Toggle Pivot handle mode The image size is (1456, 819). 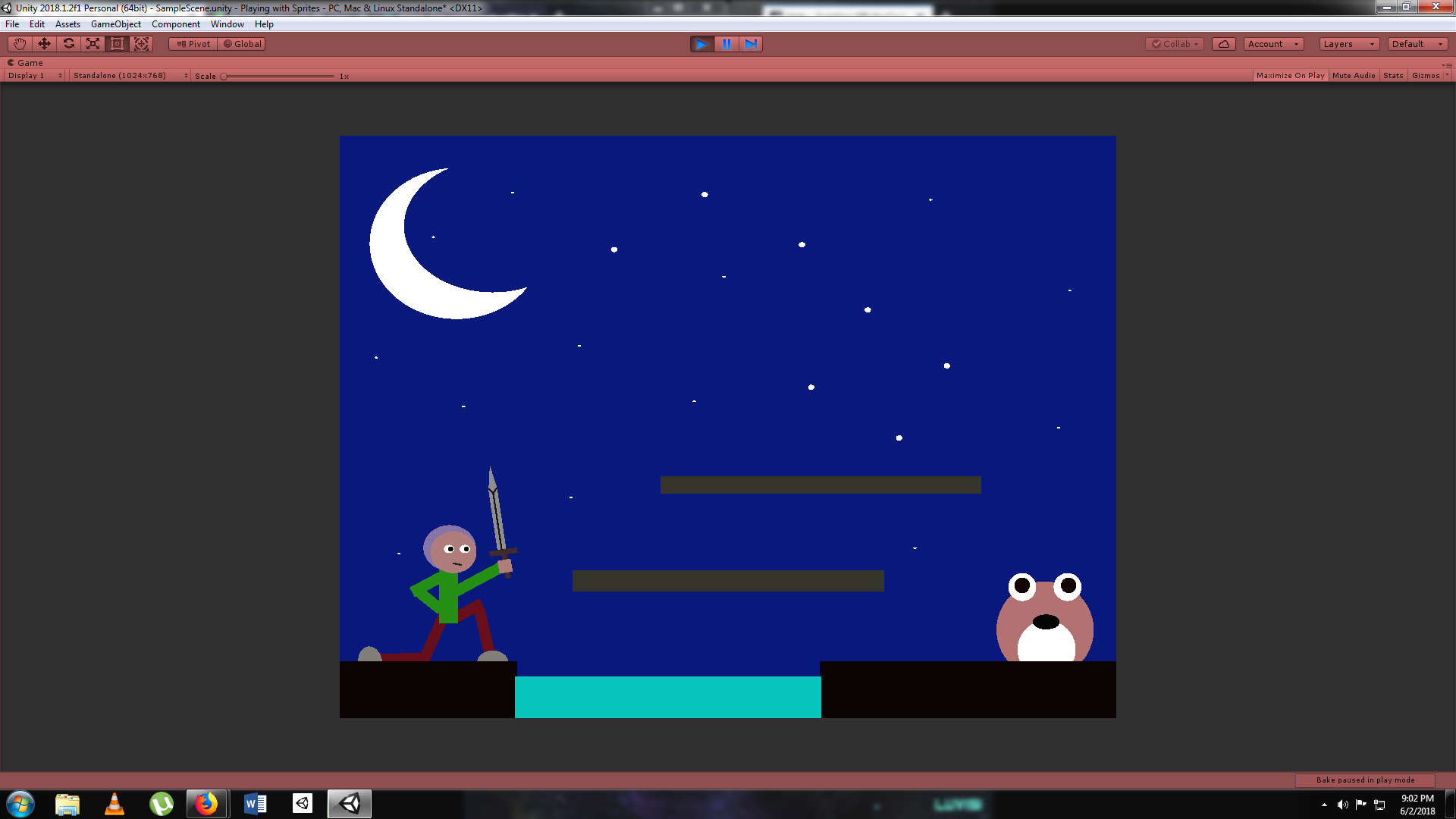192,43
